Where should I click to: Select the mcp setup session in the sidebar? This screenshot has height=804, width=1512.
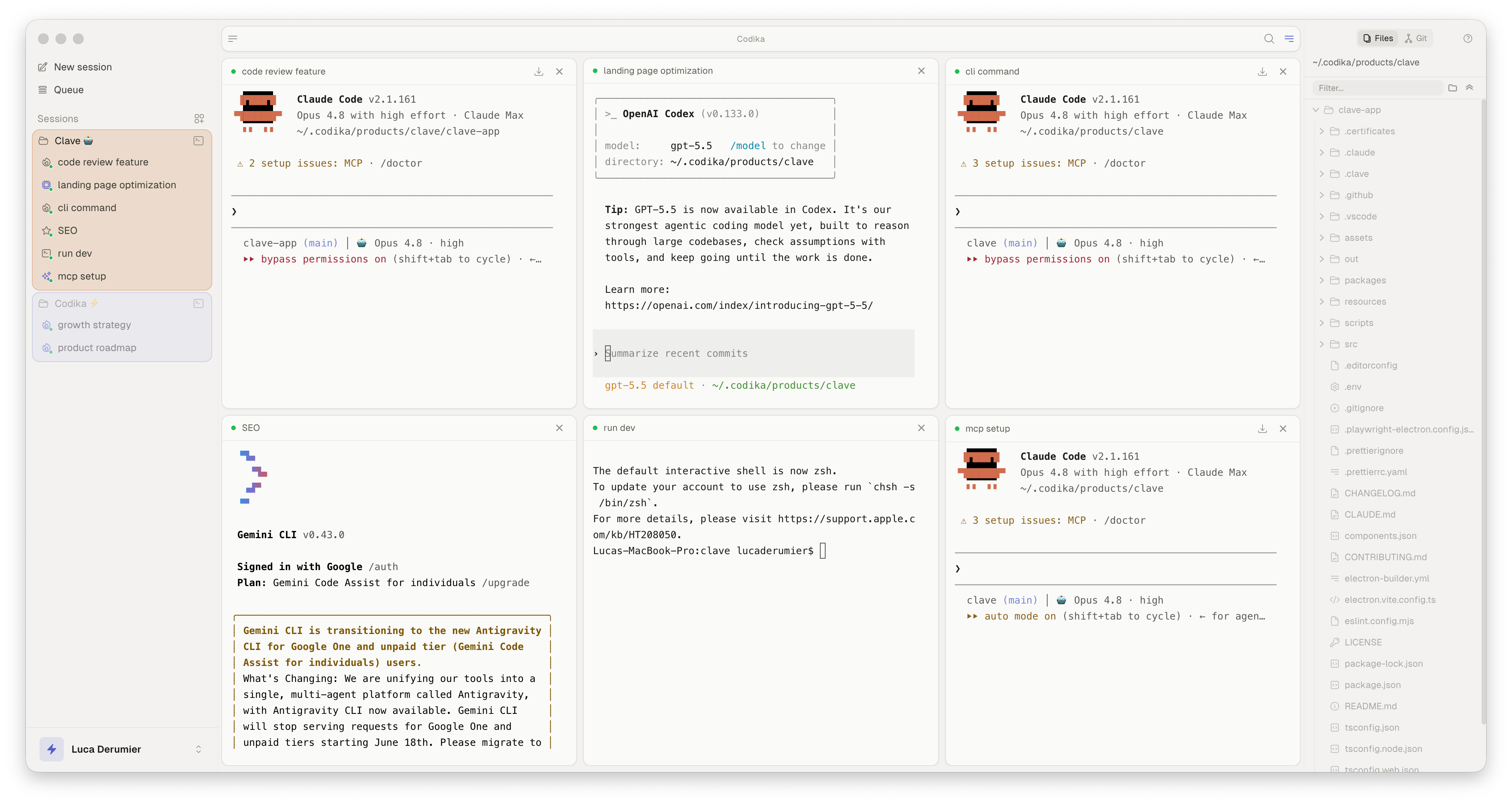(x=122, y=276)
